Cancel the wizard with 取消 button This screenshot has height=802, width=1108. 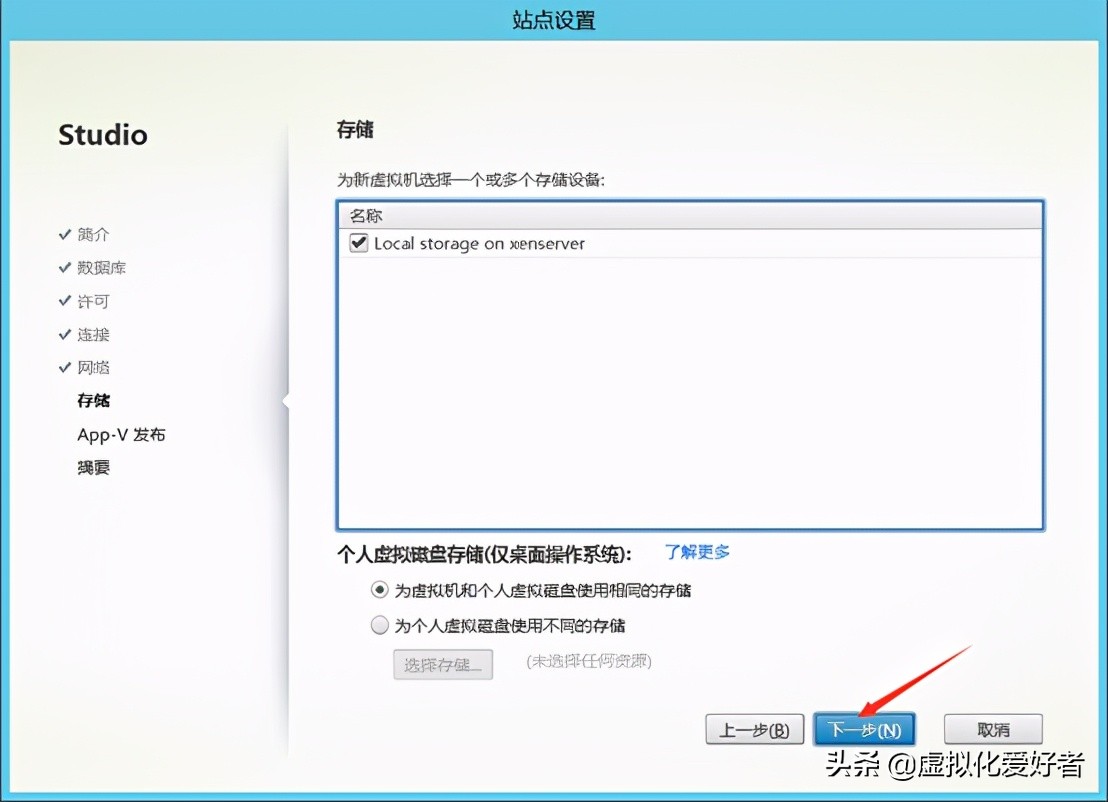pos(993,730)
